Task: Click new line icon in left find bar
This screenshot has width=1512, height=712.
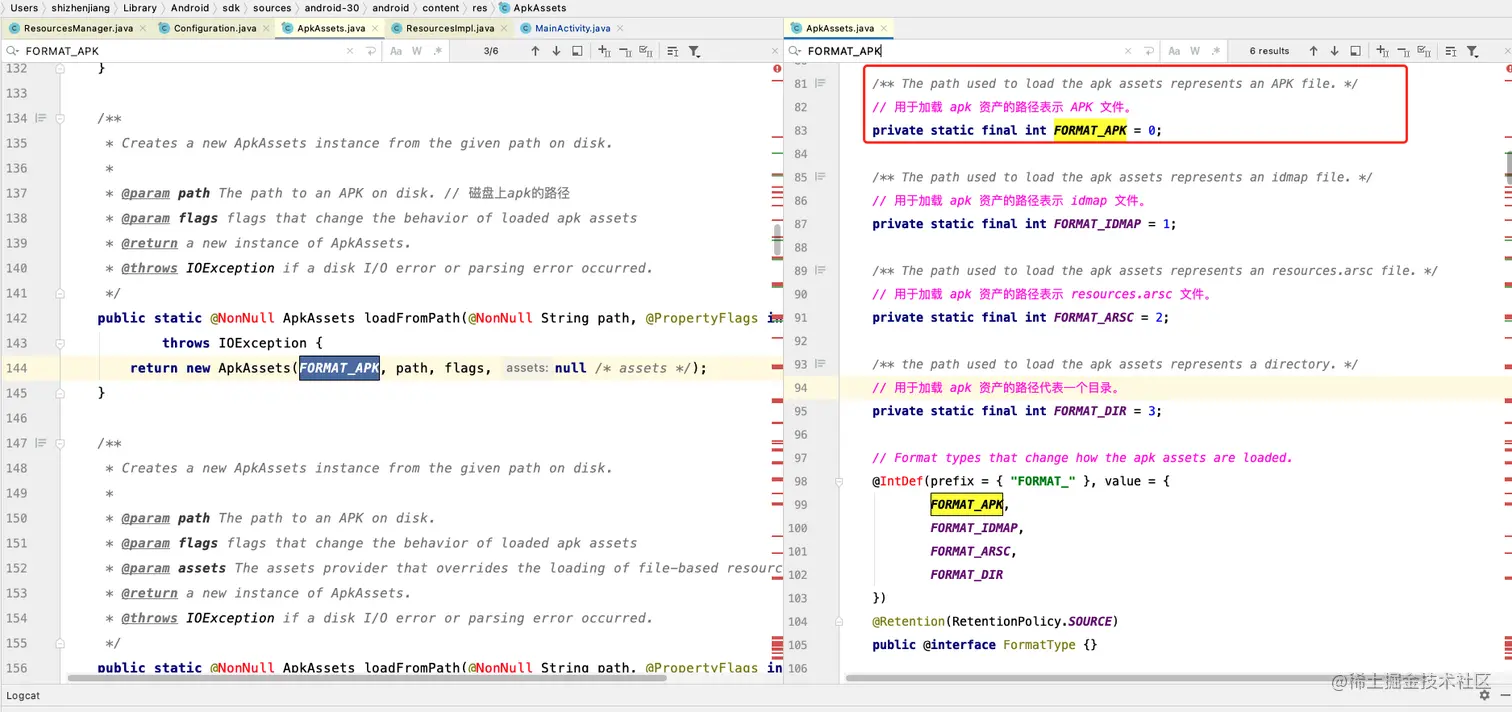Action: tap(371, 51)
